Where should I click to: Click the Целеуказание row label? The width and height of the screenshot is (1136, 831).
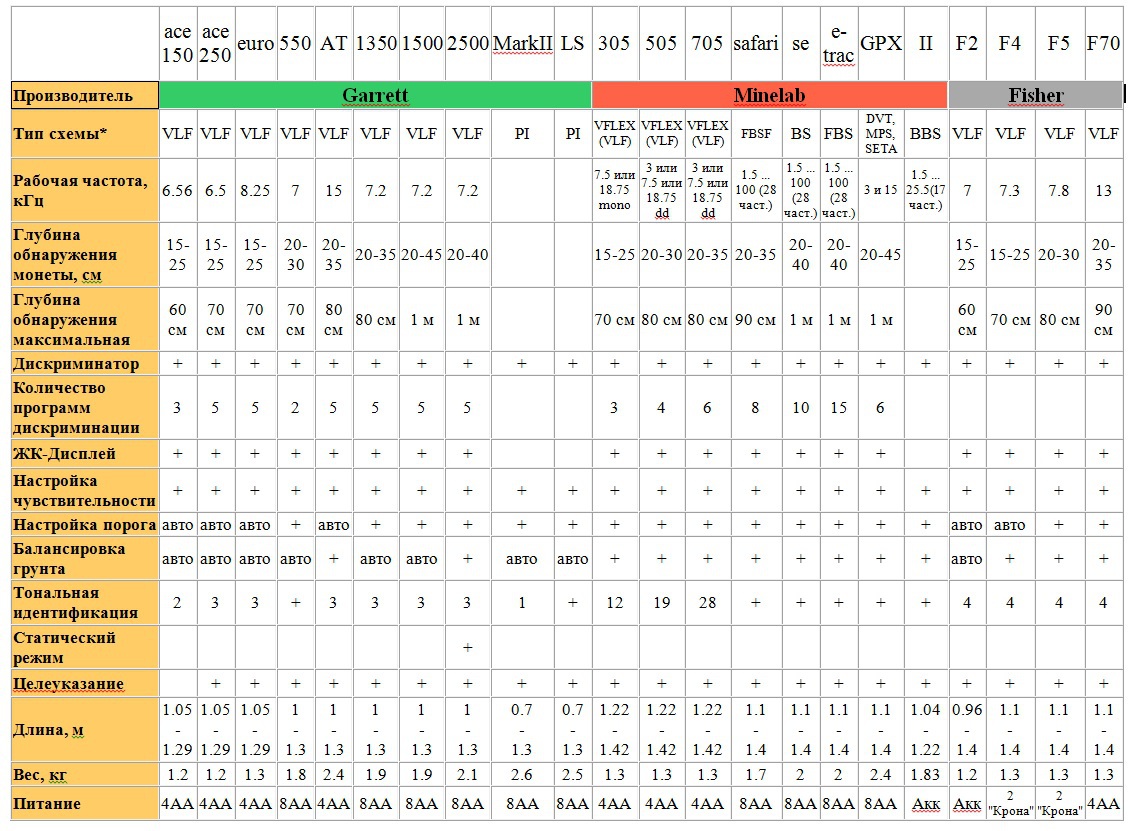click(x=69, y=684)
